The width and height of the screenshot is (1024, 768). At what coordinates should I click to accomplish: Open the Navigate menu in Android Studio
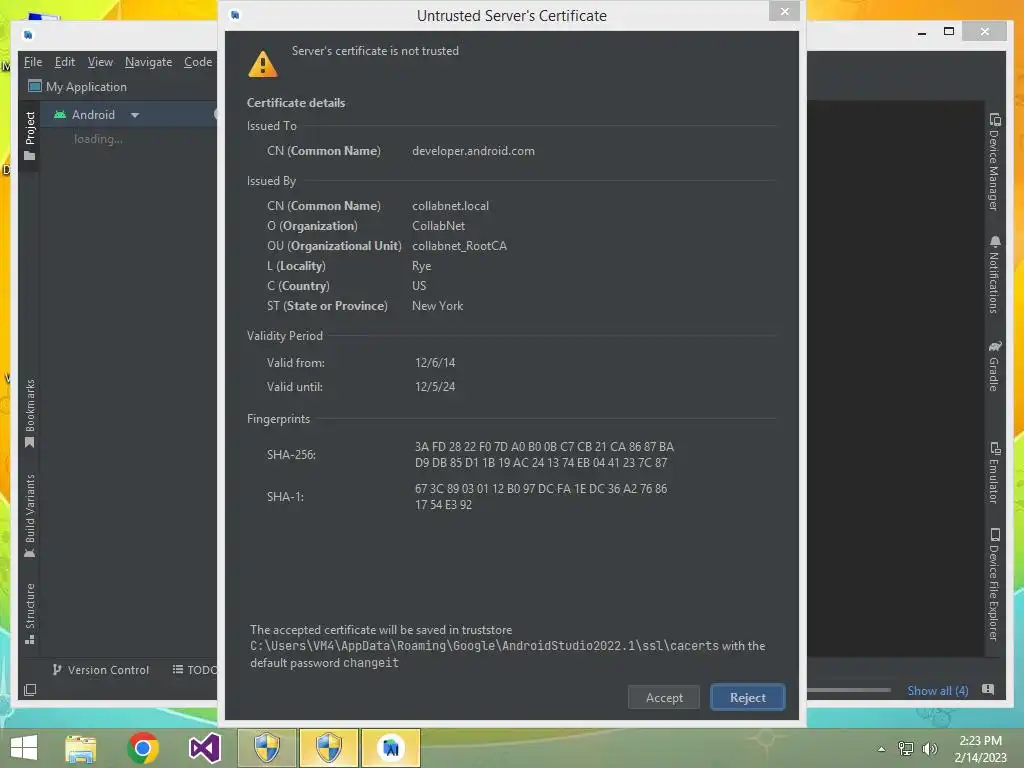148,62
